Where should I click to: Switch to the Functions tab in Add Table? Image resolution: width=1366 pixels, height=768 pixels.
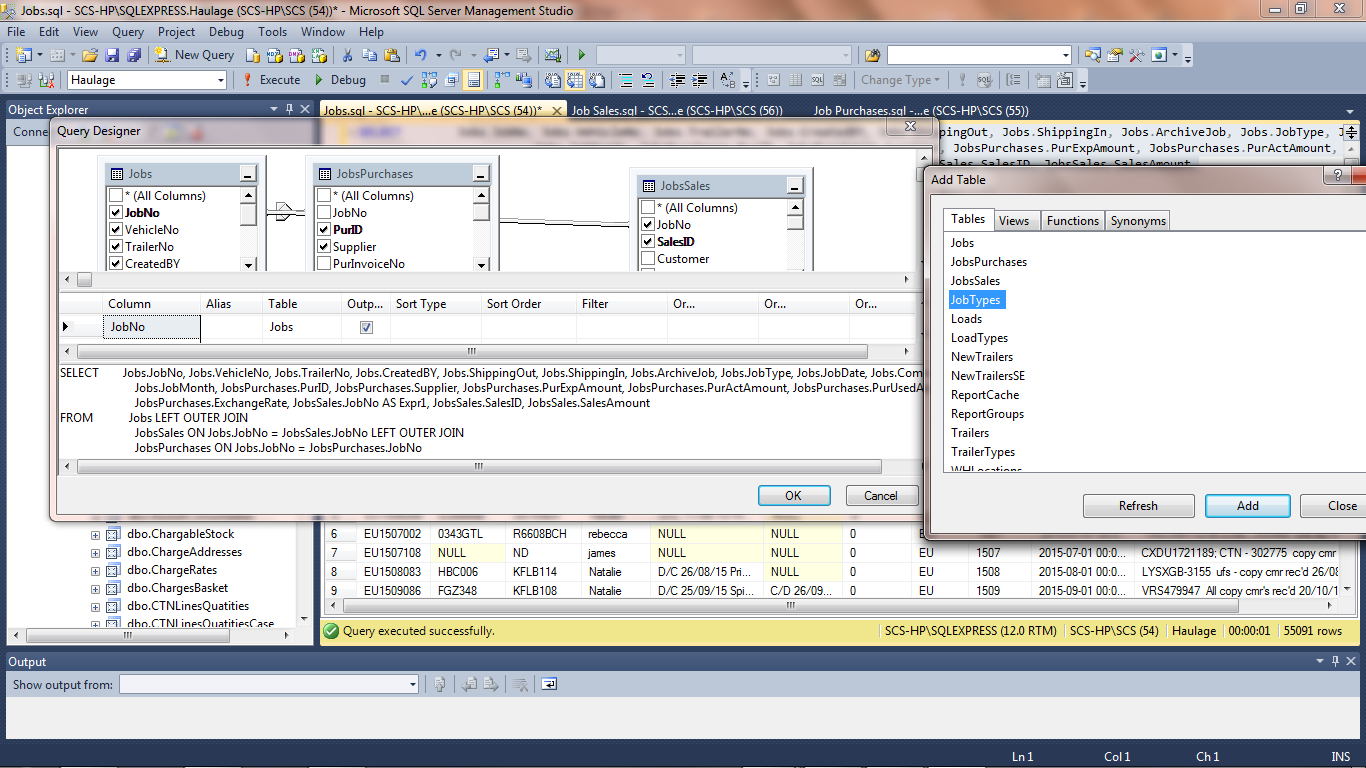1073,221
